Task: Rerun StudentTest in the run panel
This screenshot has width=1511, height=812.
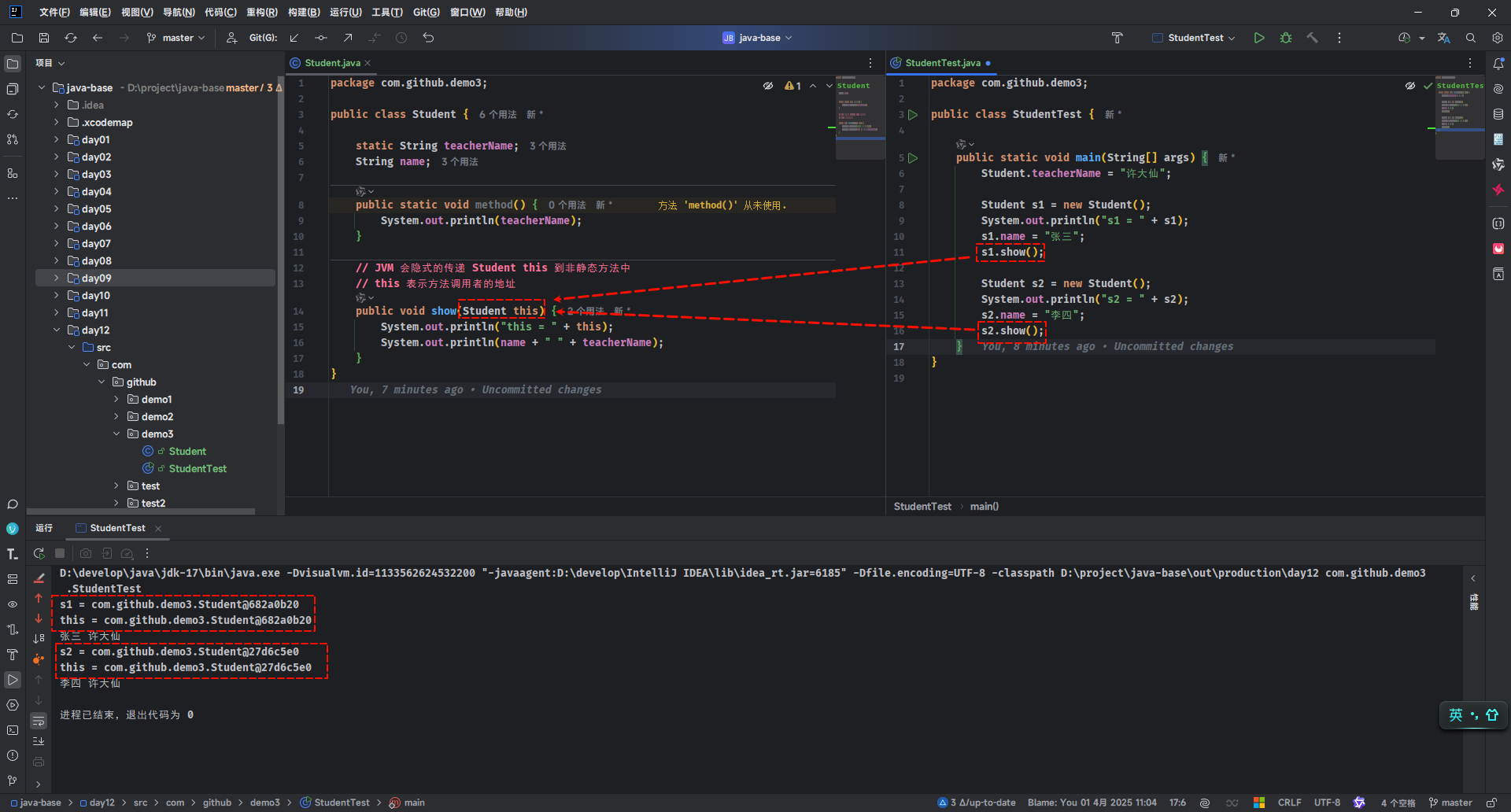Action: [39, 554]
